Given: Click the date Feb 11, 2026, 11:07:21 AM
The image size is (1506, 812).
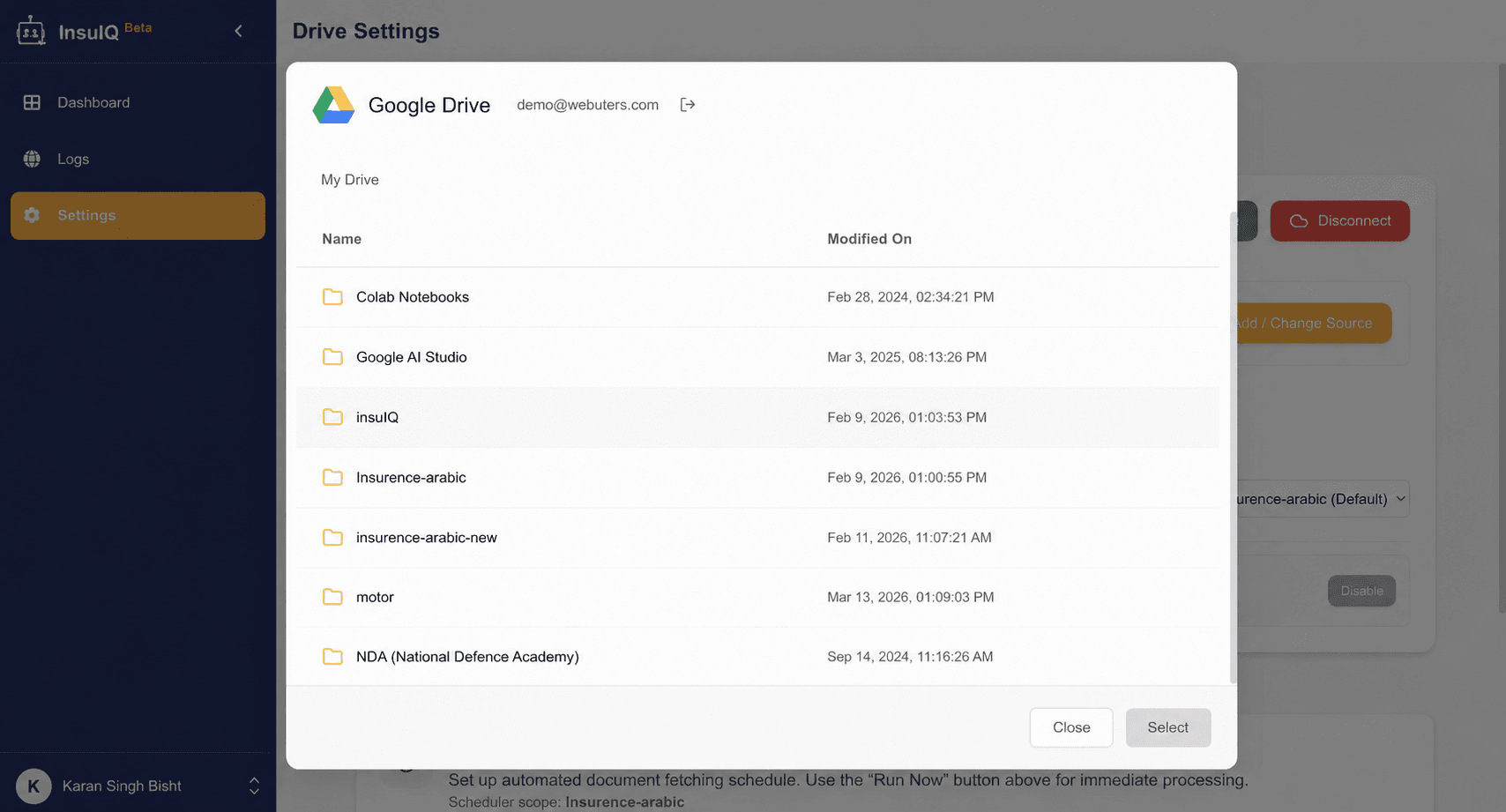Looking at the screenshot, I should coord(909,537).
